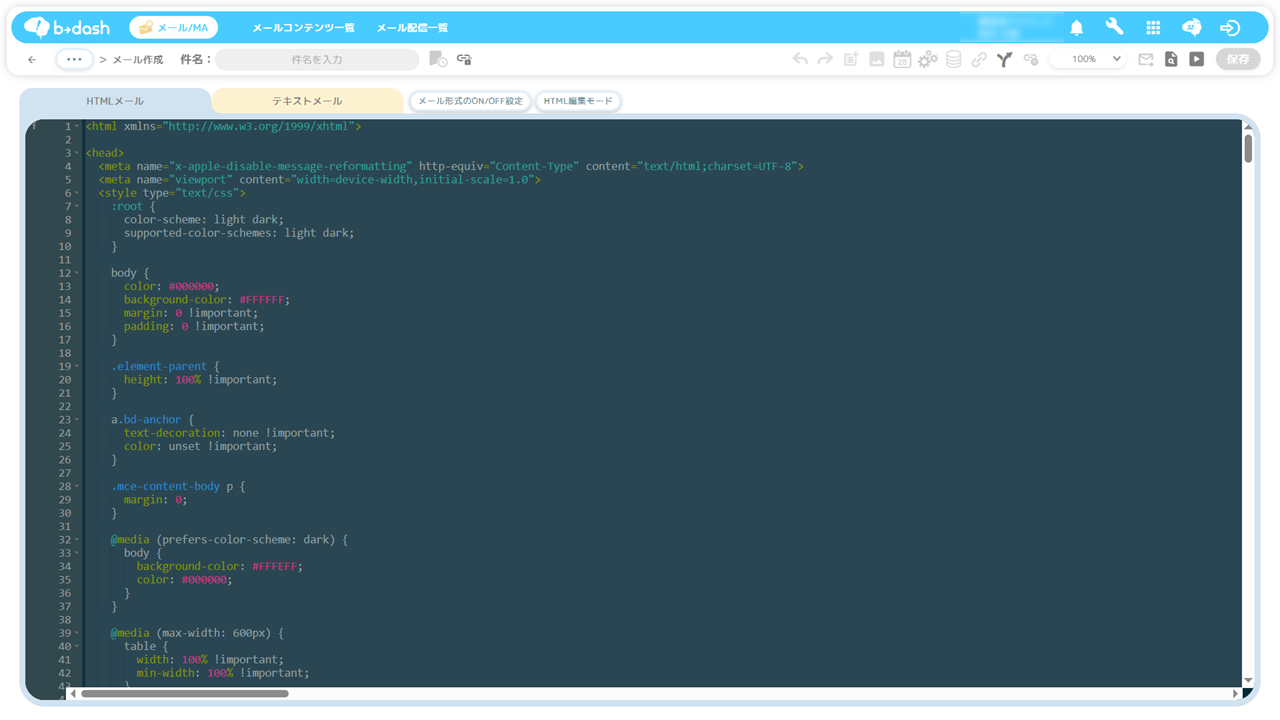Switch to the HTMLメール tab
Image resolution: width=1280 pixels, height=720 pixels.
coord(115,101)
